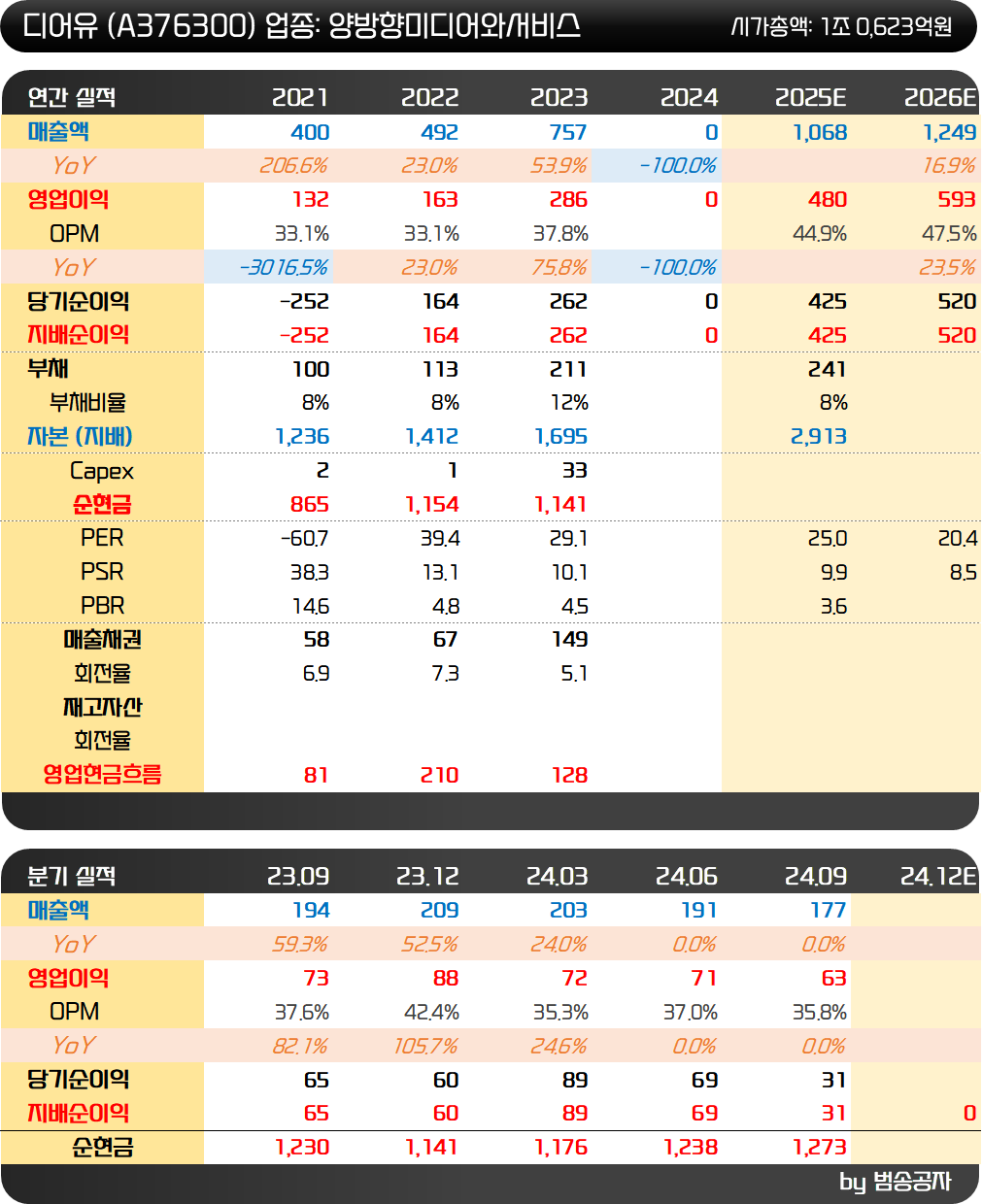Select 매출채권 value '149'
982x1204 pixels.
570,640
